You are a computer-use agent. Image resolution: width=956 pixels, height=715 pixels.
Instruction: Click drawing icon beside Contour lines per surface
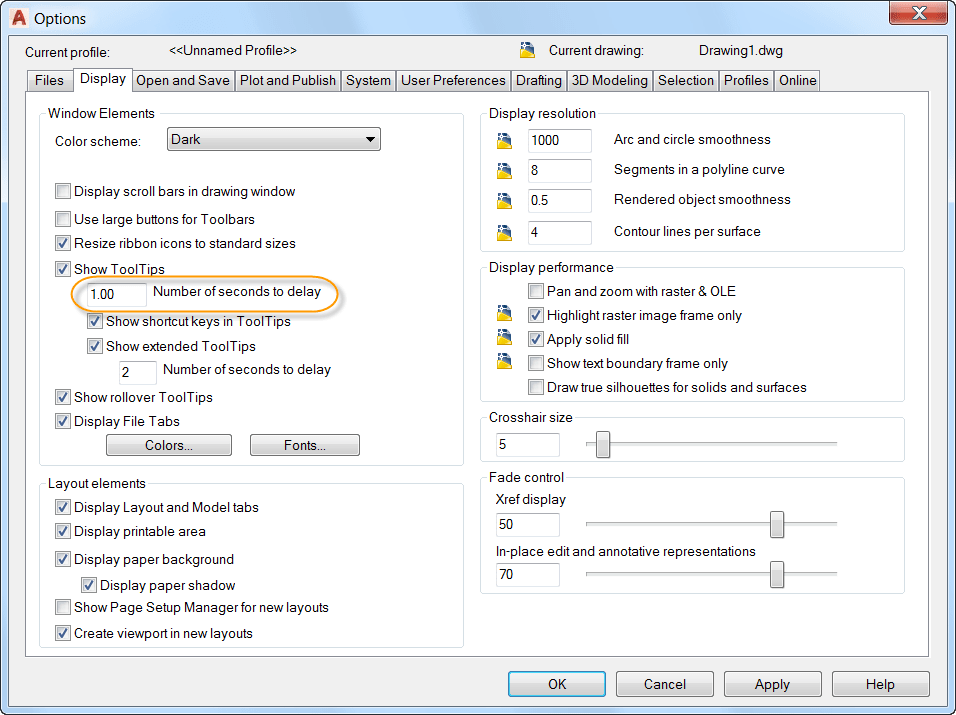[504, 233]
